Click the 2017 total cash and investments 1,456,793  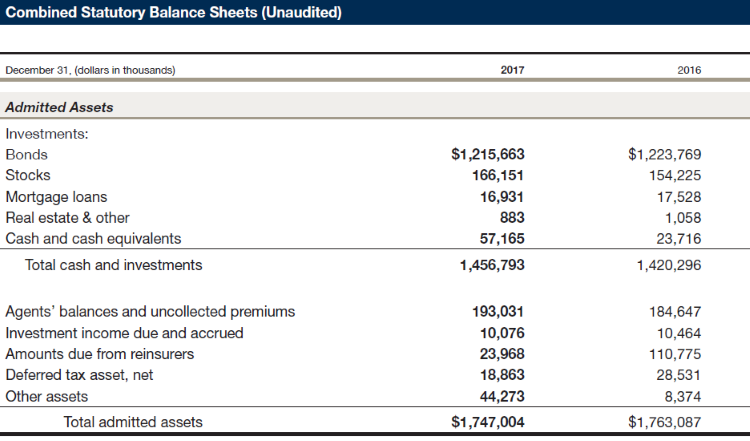[x=492, y=265]
